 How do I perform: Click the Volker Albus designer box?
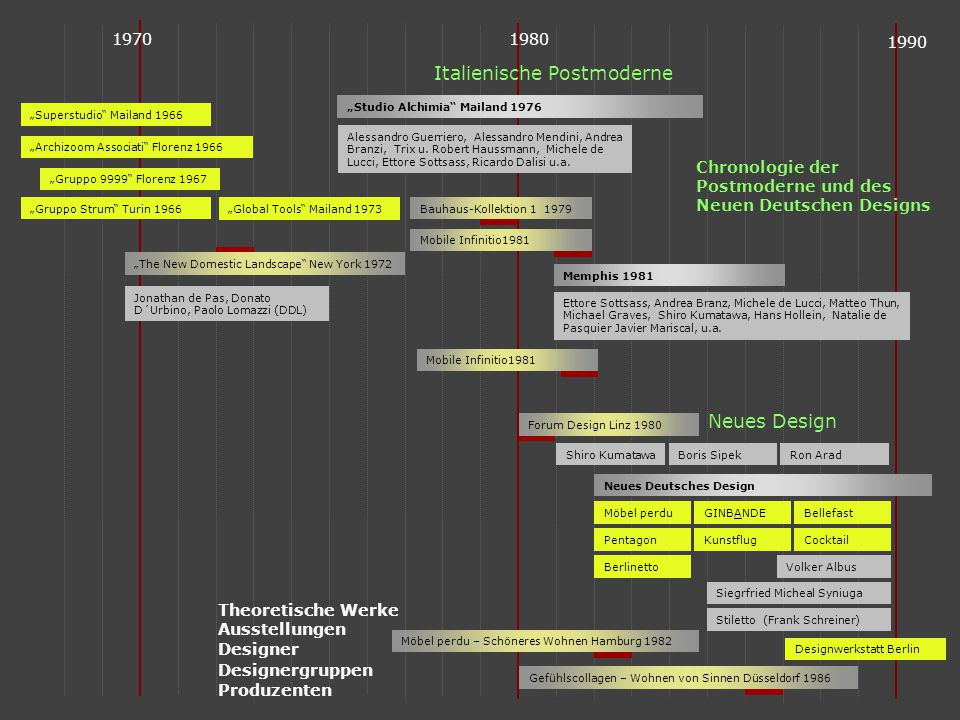tap(834, 566)
